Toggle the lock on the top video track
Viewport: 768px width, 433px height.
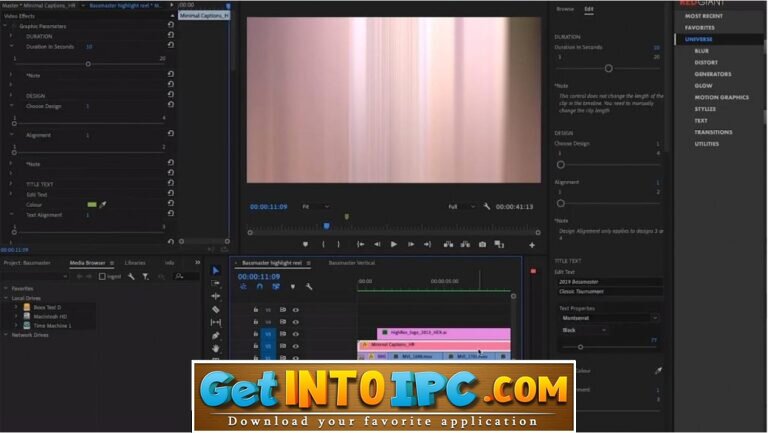coord(256,310)
